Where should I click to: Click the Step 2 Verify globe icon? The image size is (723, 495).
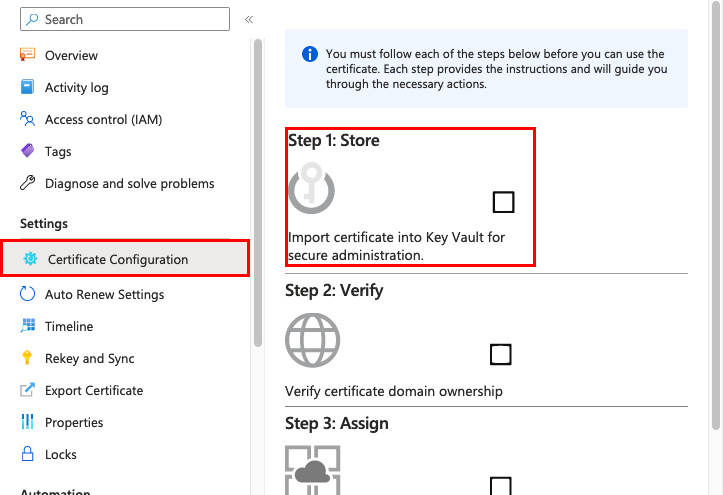(312, 341)
